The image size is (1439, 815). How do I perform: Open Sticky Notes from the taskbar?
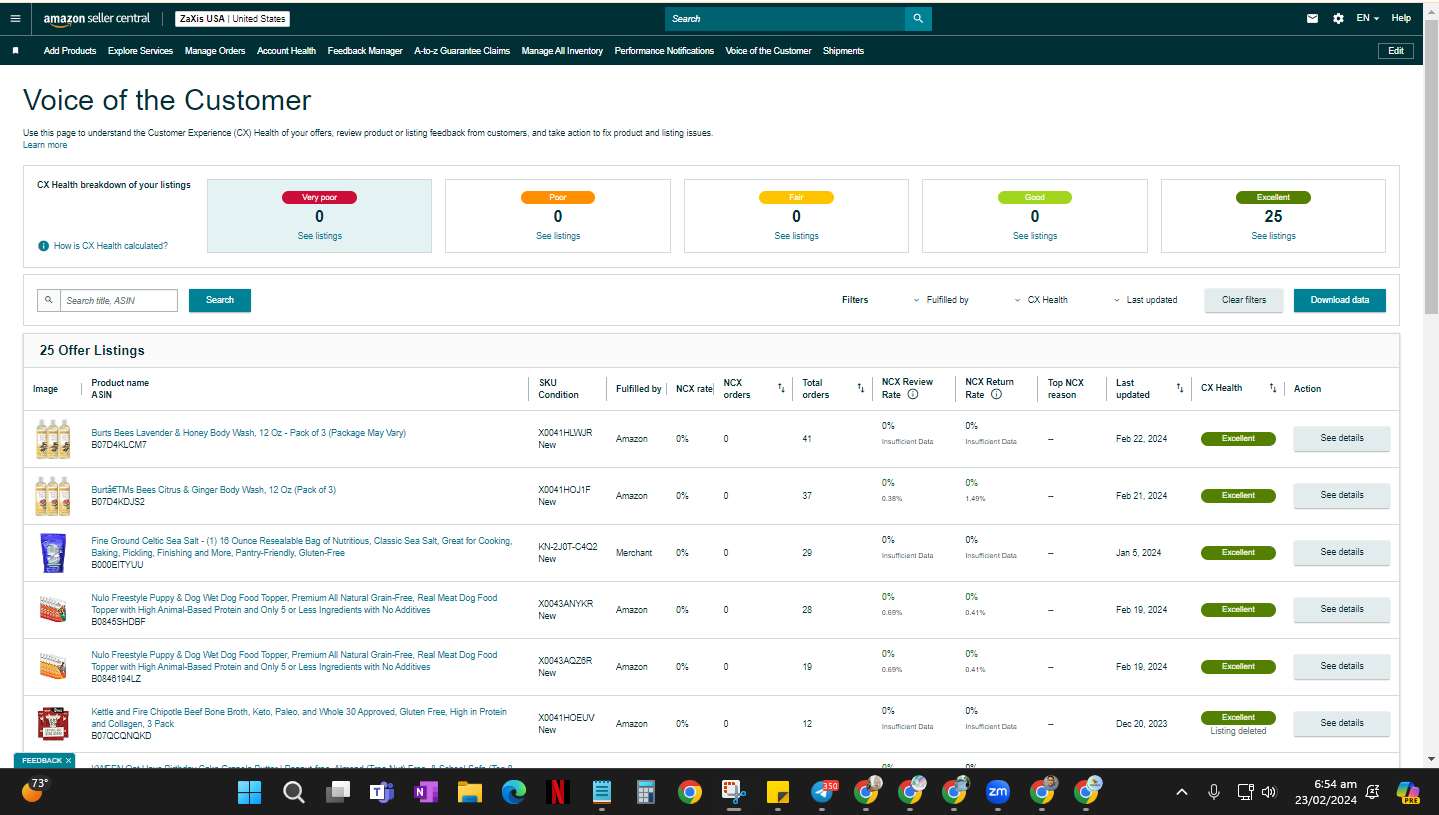pyautogui.click(x=777, y=792)
